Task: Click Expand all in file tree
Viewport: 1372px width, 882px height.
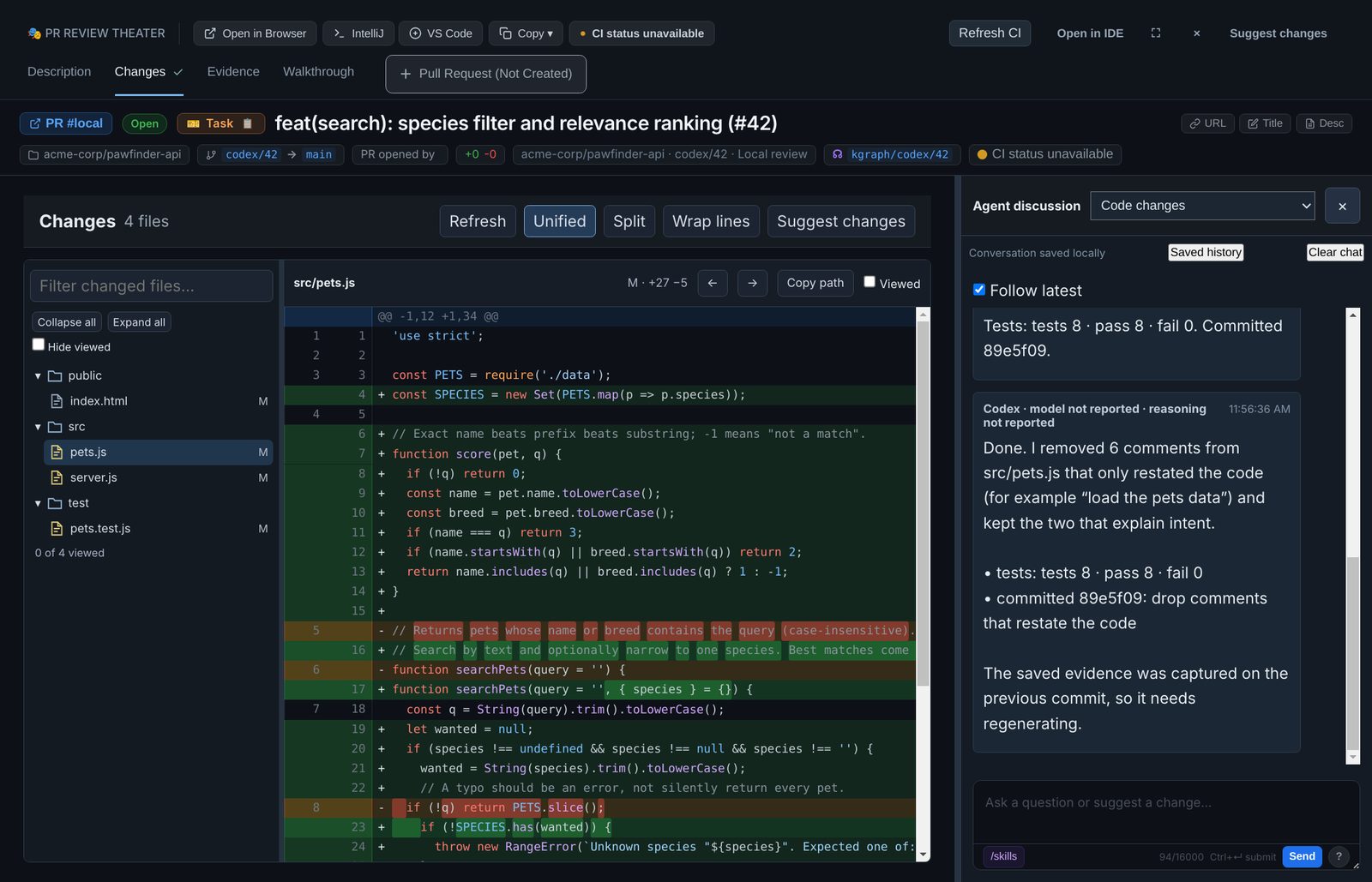Action: point(139,322)
